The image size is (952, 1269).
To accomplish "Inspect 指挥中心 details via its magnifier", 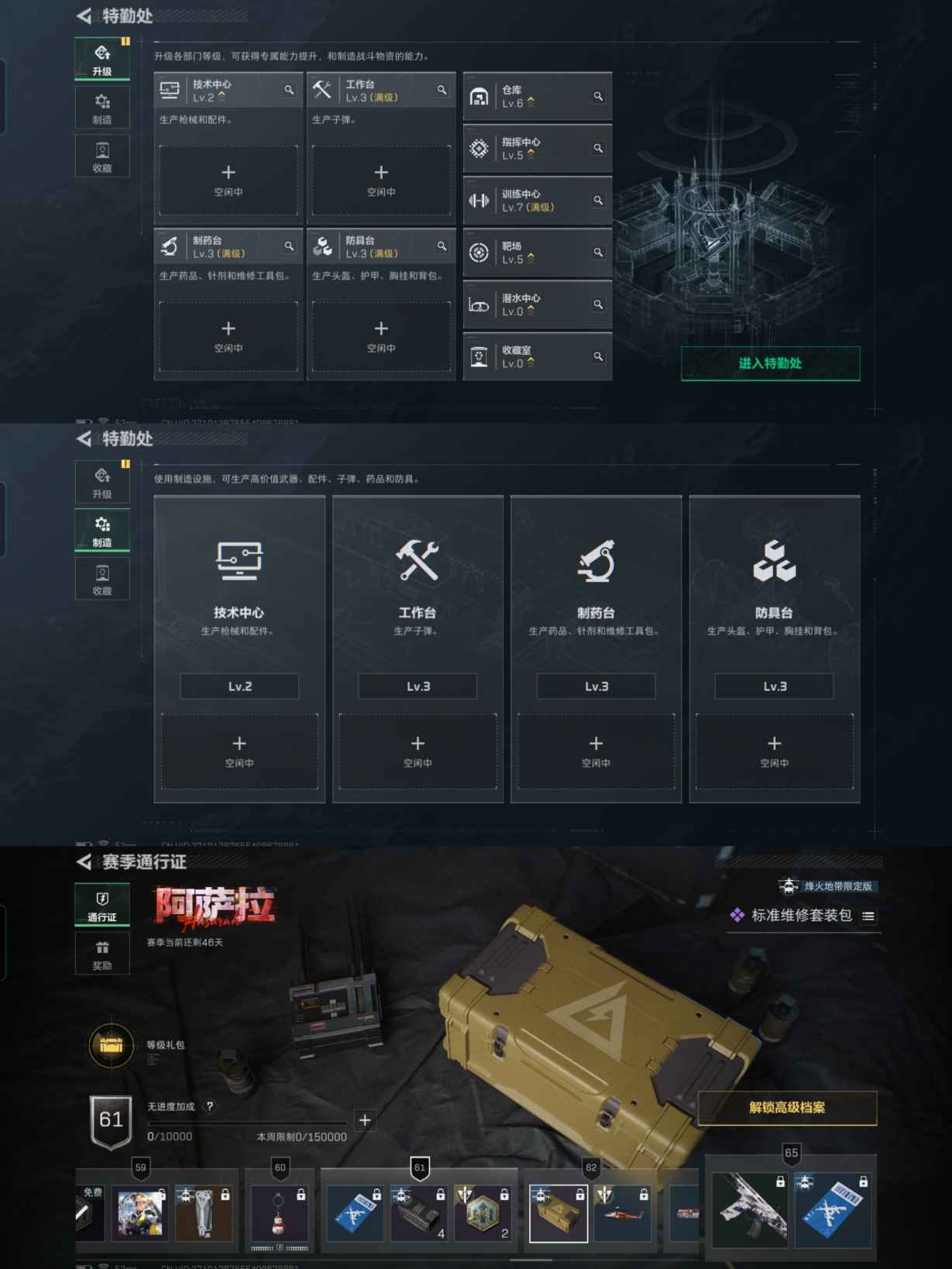I will point(598,148).
